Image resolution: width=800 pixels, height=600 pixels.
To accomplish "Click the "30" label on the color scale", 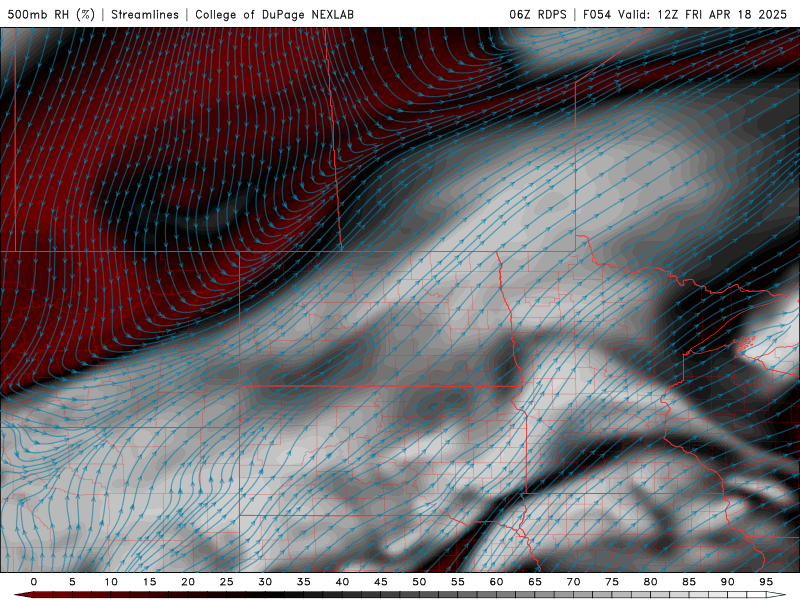I will pos(265,582).
